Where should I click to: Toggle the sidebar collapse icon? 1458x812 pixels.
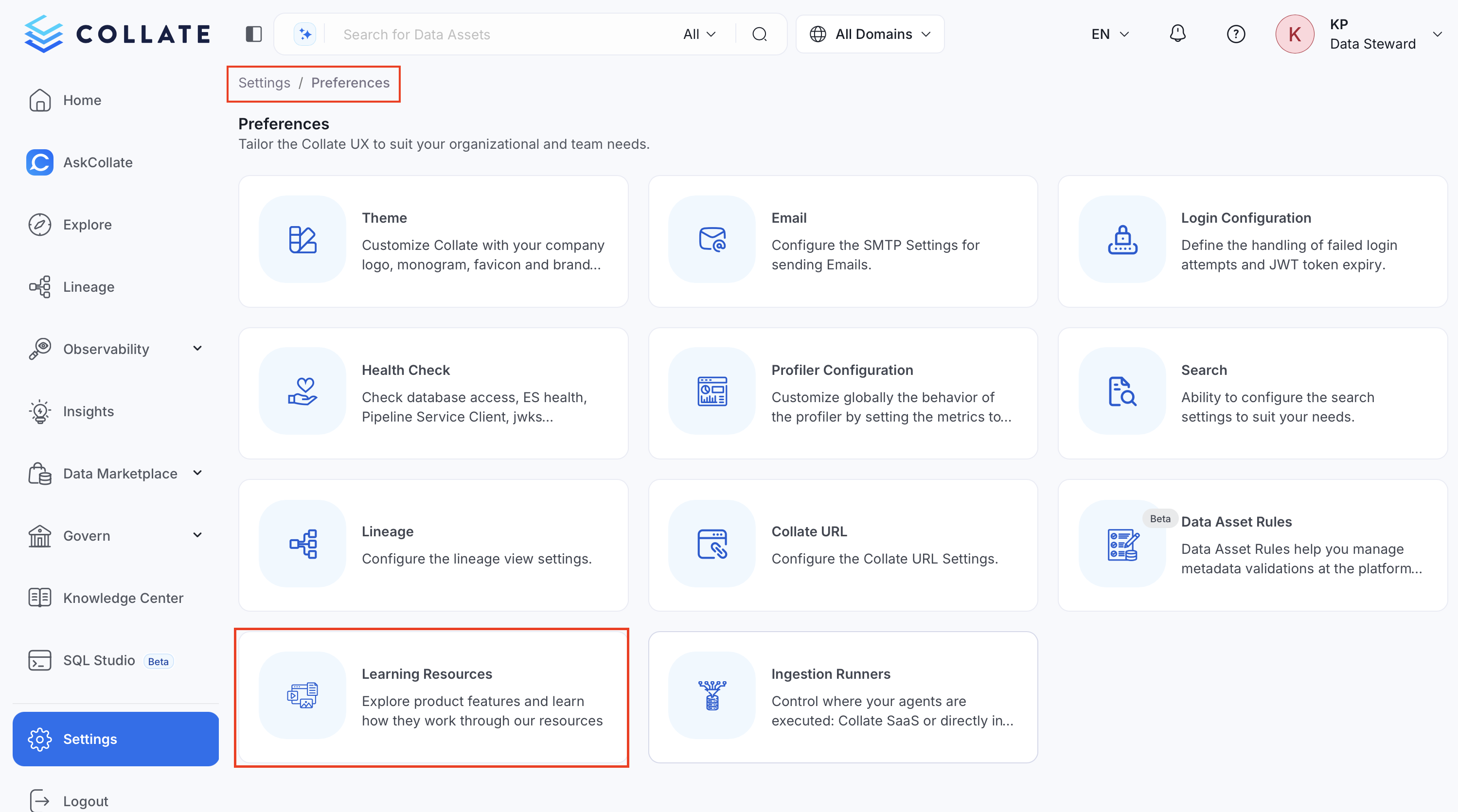click(x=253, y=34)
